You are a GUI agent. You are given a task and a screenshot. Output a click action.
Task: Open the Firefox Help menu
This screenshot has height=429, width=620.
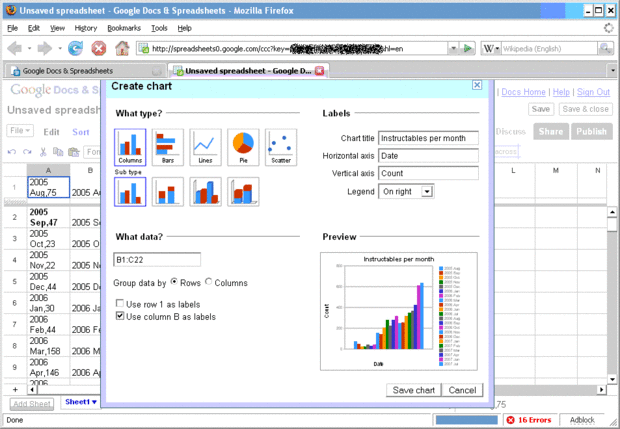click(184, 28)
